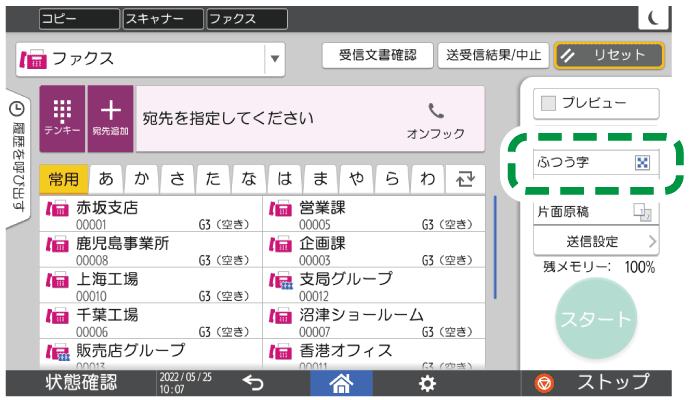Select the は index tab
The height and width of the screenshot is (400, 695).
[x=285, y=179]
